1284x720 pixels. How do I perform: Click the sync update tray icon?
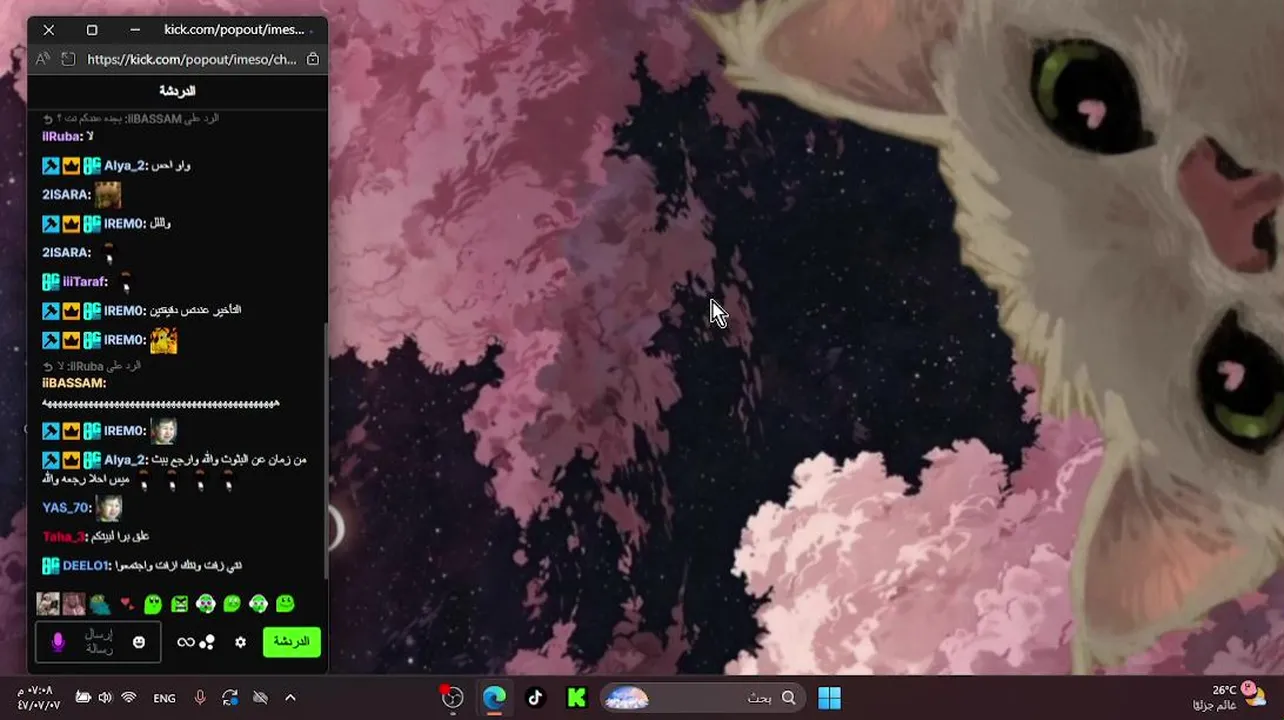click(x=230, y=698)
